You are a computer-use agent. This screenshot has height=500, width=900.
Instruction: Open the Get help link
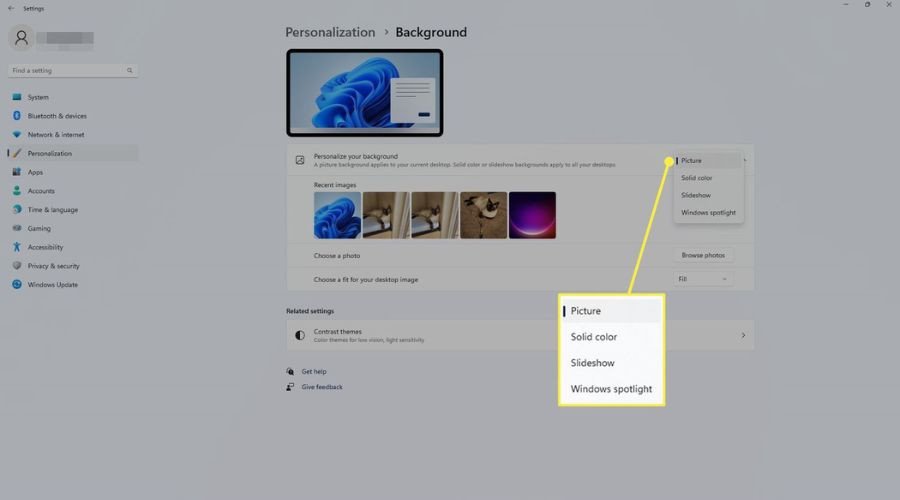click(x=314, y=371)
